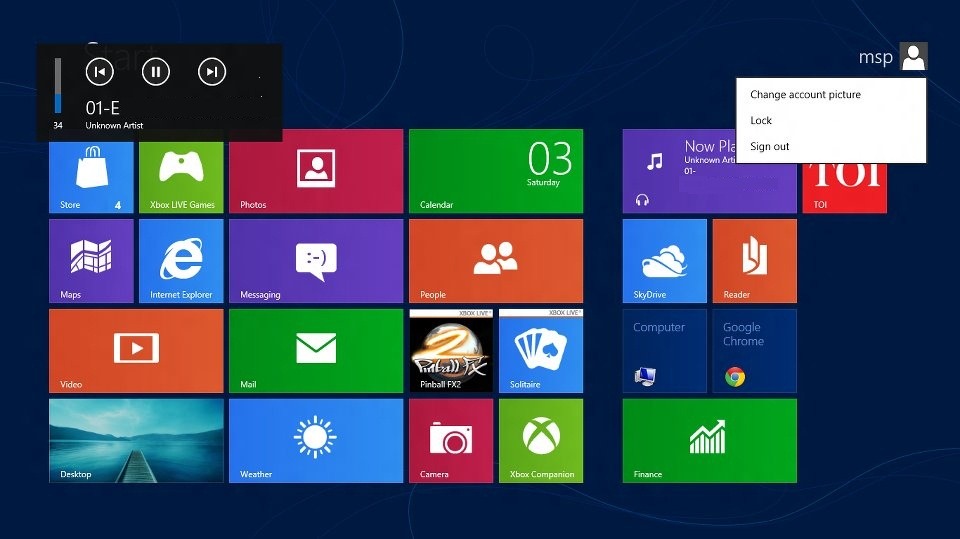Open the Calendar tile showing 03 Saturday
Image resolution: width=960 pixels, height=539 pixels.
(x=496, y=172)
